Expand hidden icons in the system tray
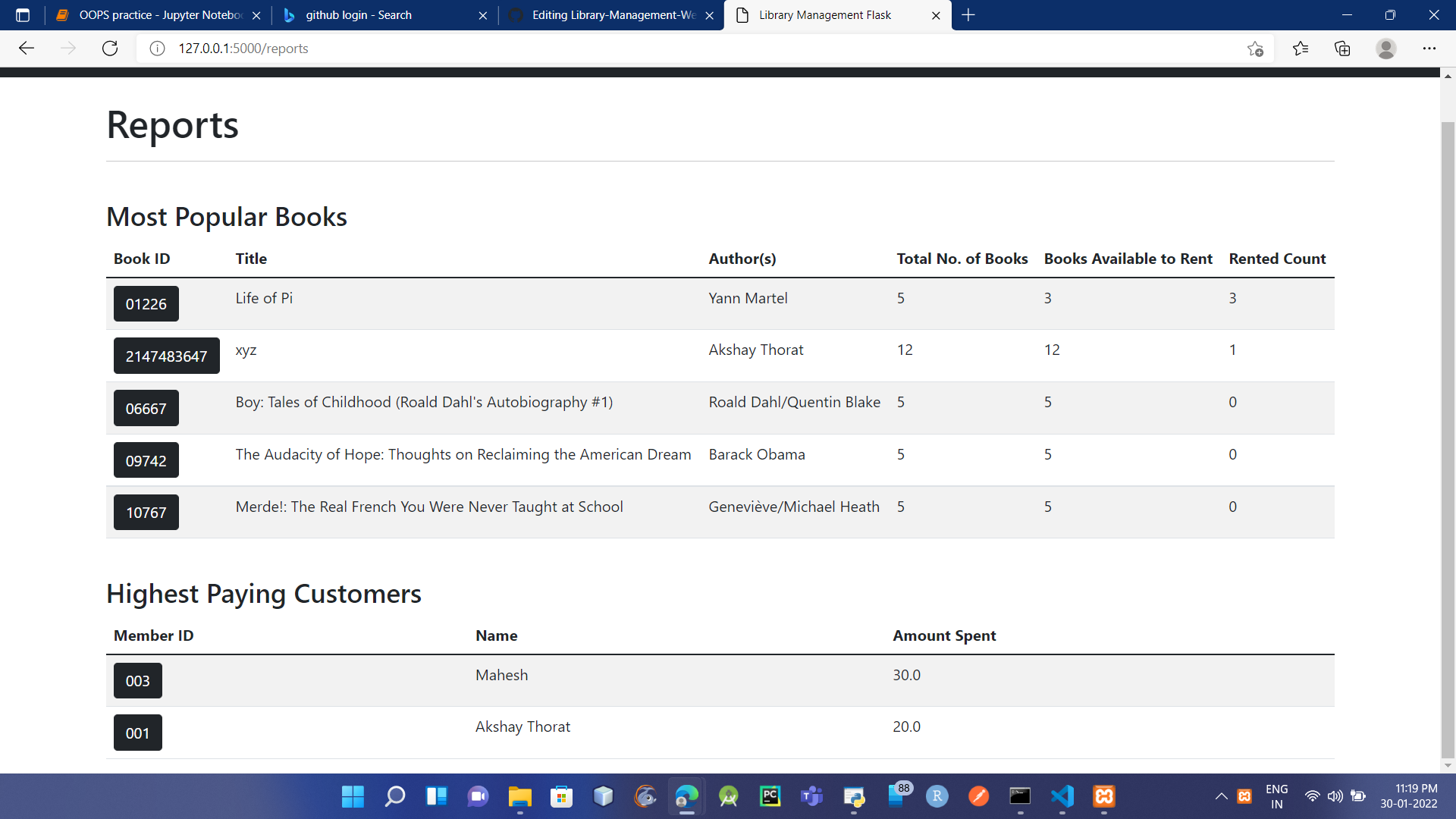1456x819 pixels. pos(1221,796)
